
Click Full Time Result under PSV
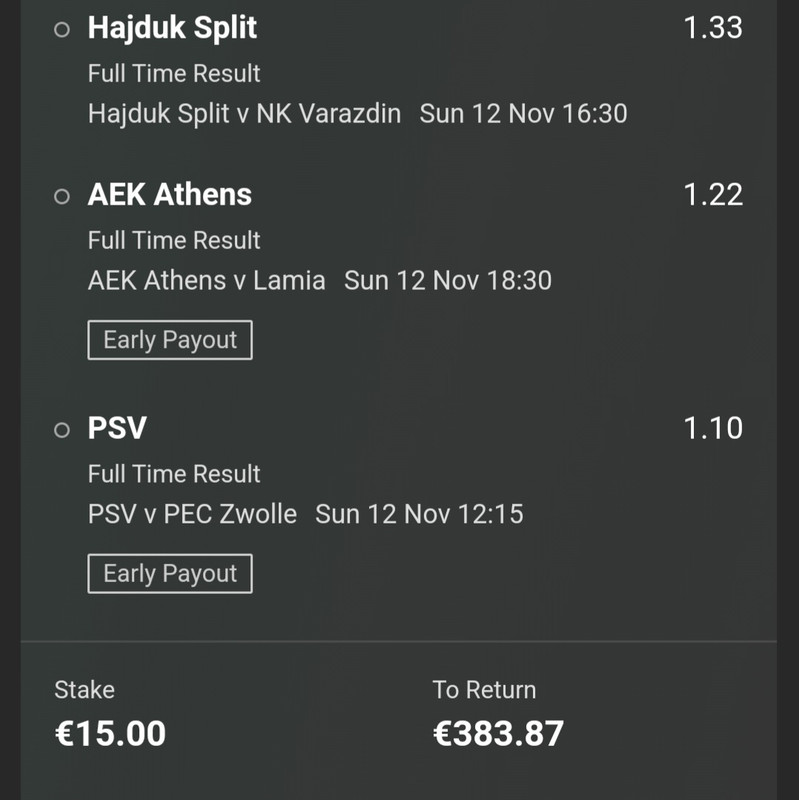(174, 474)
